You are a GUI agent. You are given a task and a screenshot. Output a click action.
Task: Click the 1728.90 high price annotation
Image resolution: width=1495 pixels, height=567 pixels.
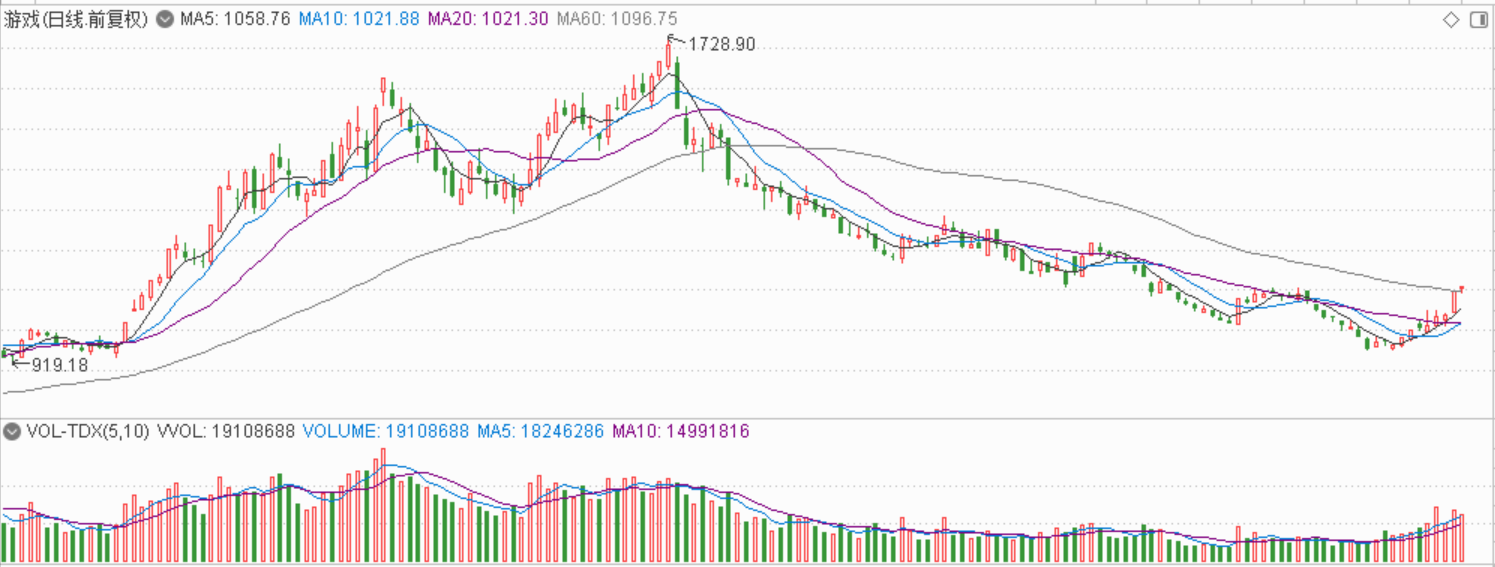tap(722, 44)
